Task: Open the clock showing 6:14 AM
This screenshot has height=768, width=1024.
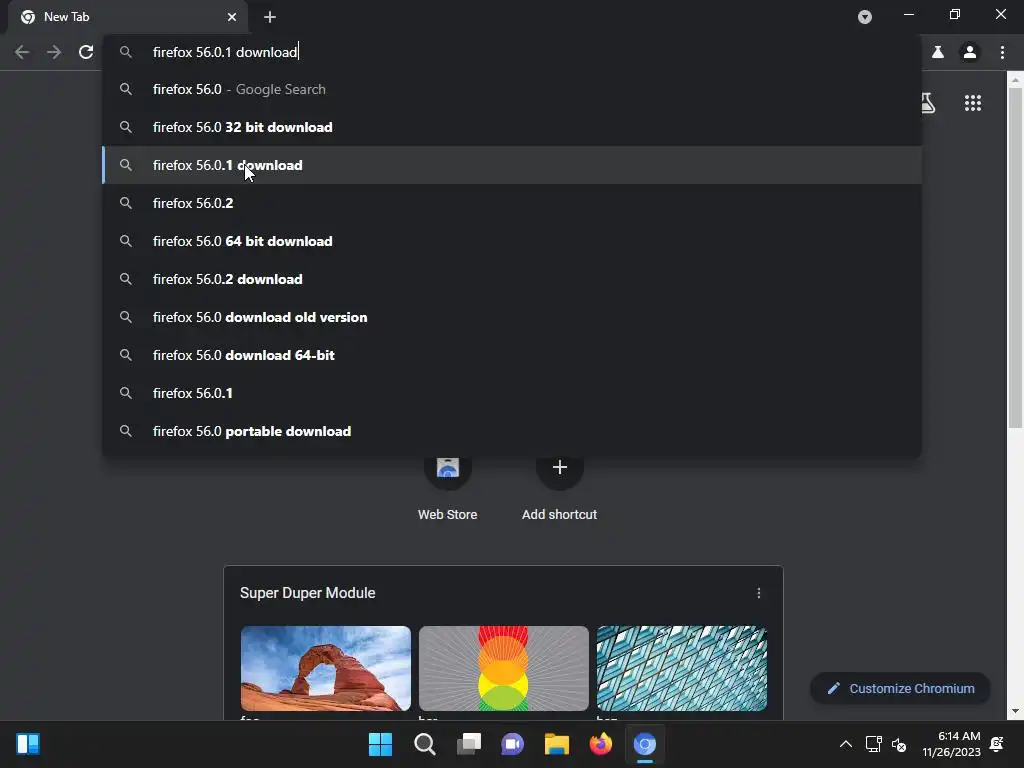Action: 952,744
